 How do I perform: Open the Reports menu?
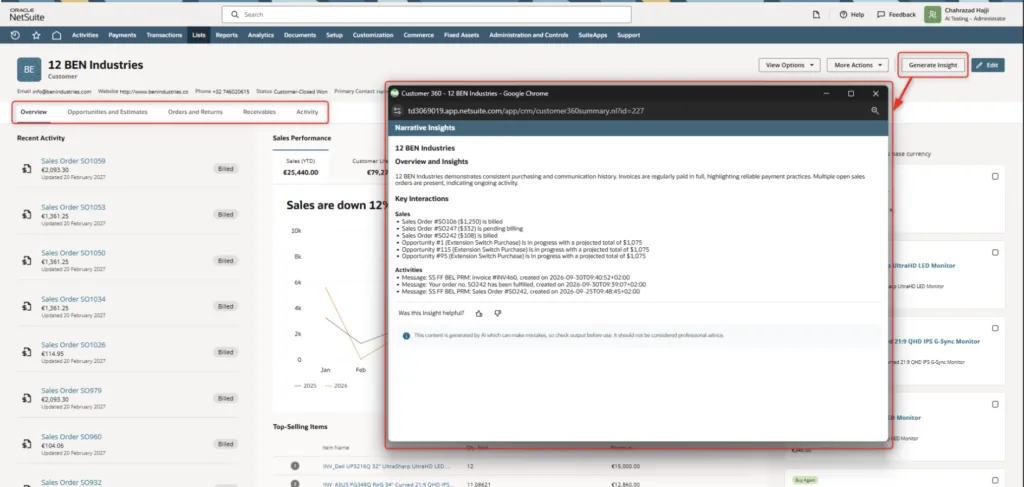click(227, 35)
